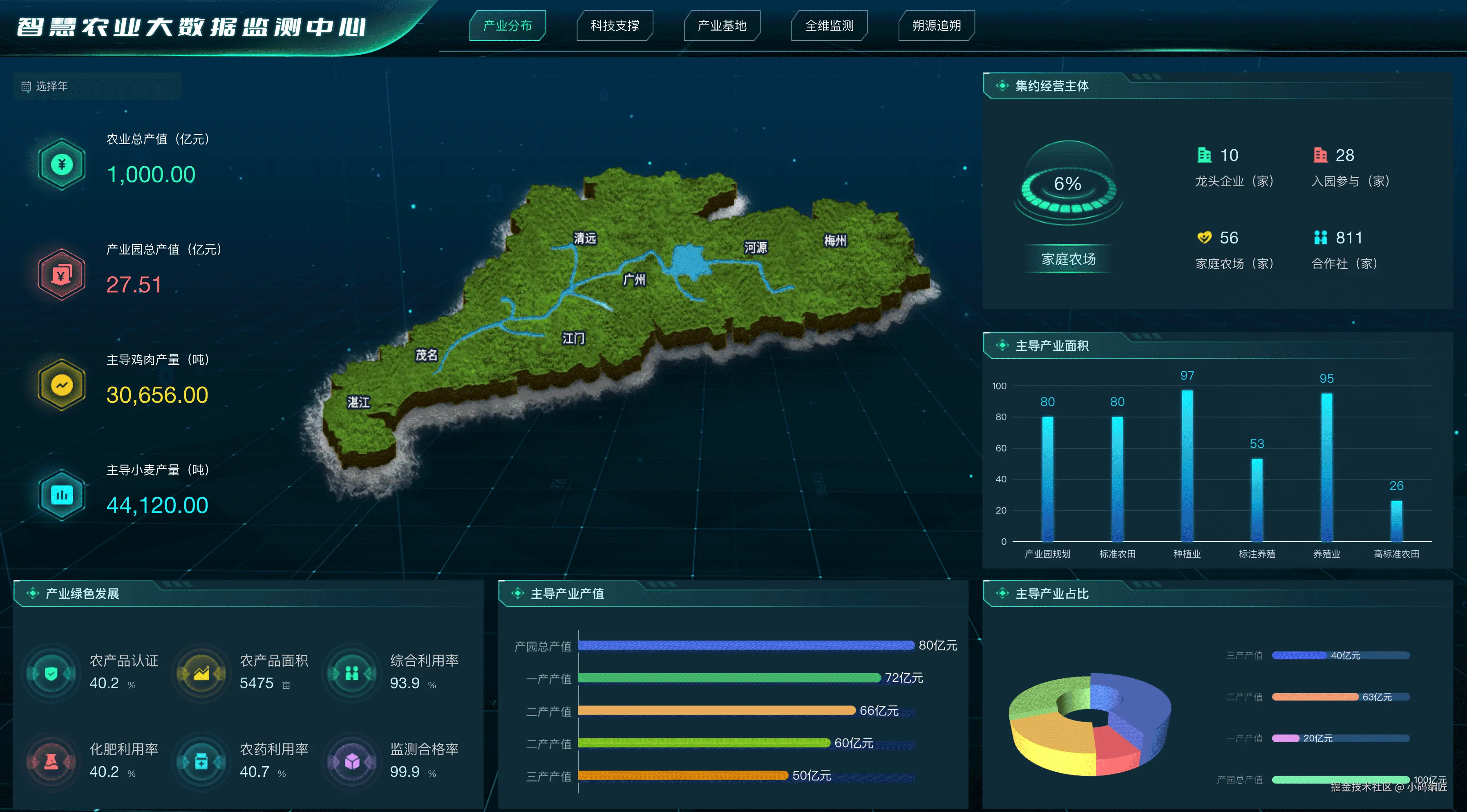1467x812 pixels.
Task: Click the blue bar-chart icon beside 主导小麦产量
Action: click(x=62, y=495)
